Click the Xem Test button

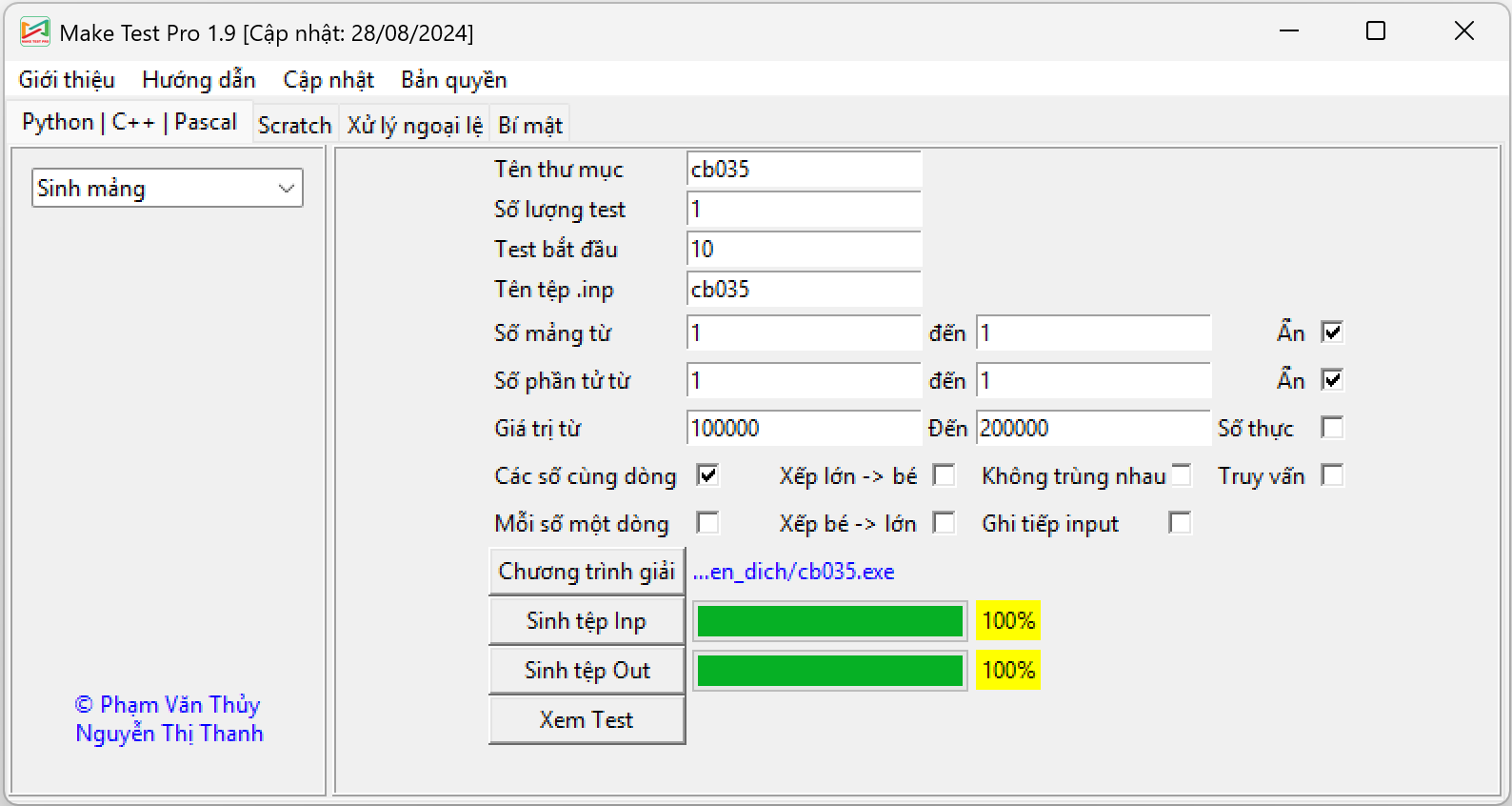[x=587, y=720]
